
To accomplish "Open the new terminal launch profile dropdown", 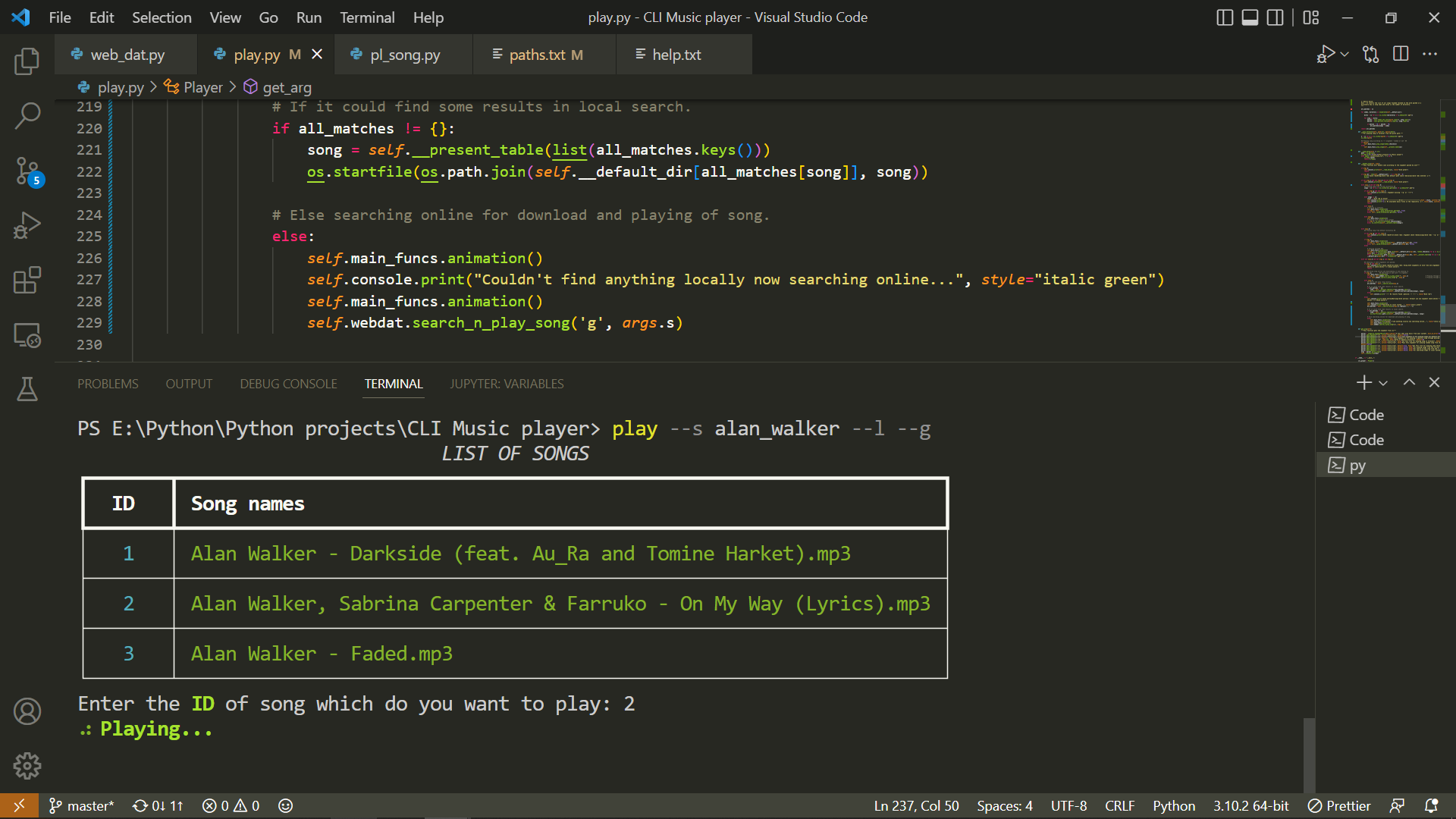I will (x=1384, y=384).
